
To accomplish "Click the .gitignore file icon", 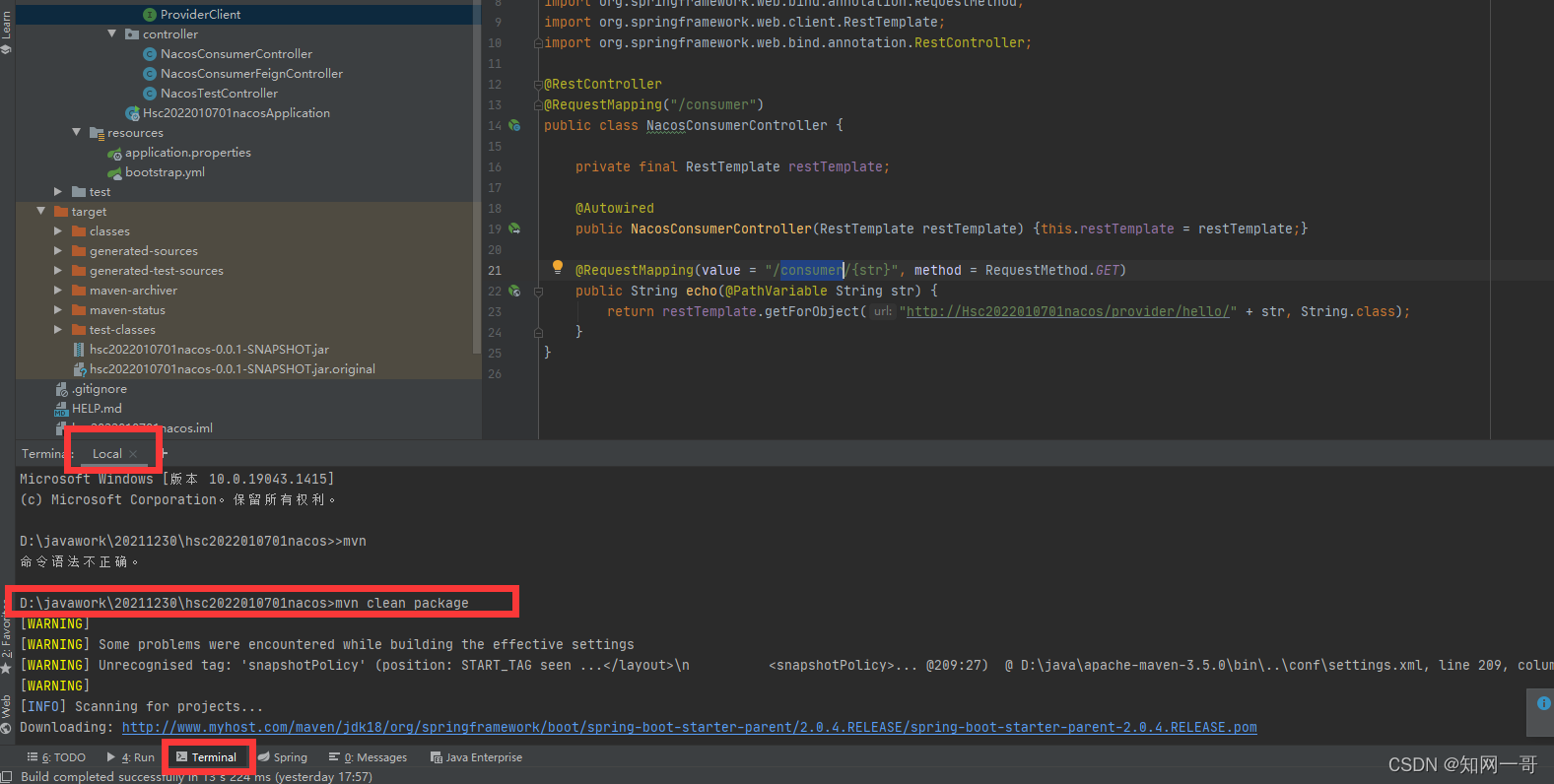I will (x=62, y=389).
